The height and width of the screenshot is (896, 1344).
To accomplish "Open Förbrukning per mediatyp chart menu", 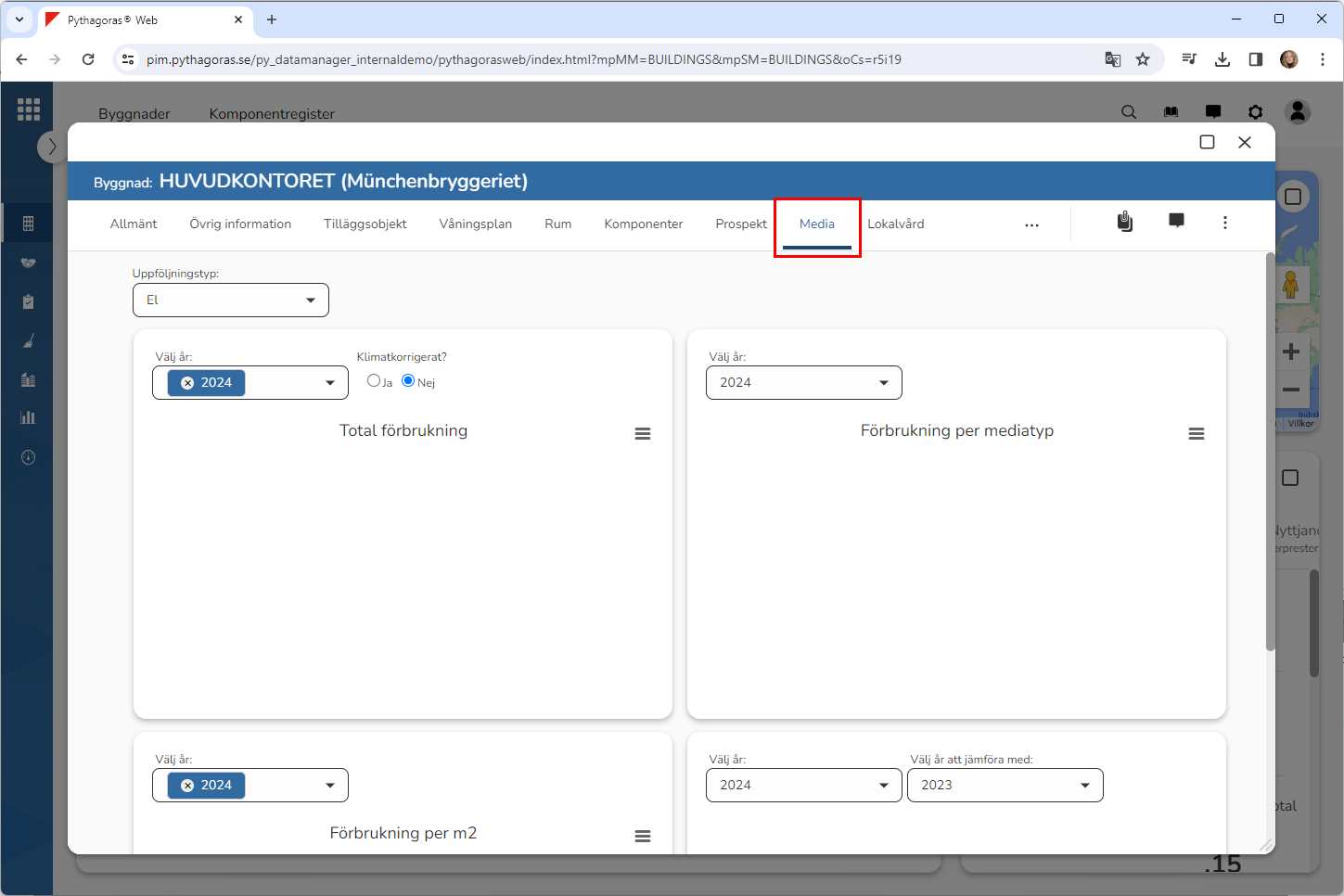I will (x=1196, y=434).
